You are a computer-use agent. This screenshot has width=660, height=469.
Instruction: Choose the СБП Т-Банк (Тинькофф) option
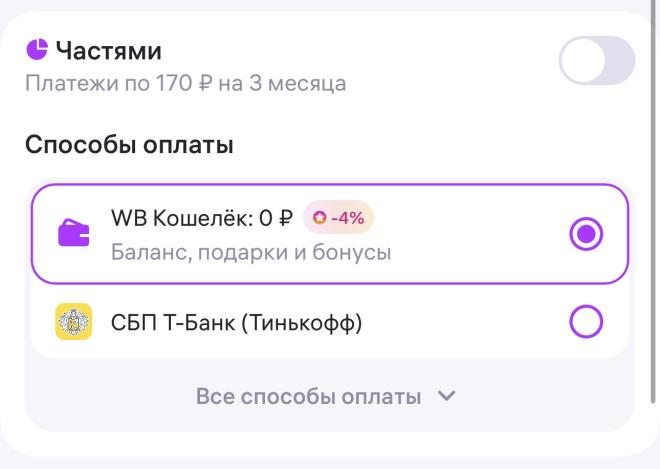330,321
